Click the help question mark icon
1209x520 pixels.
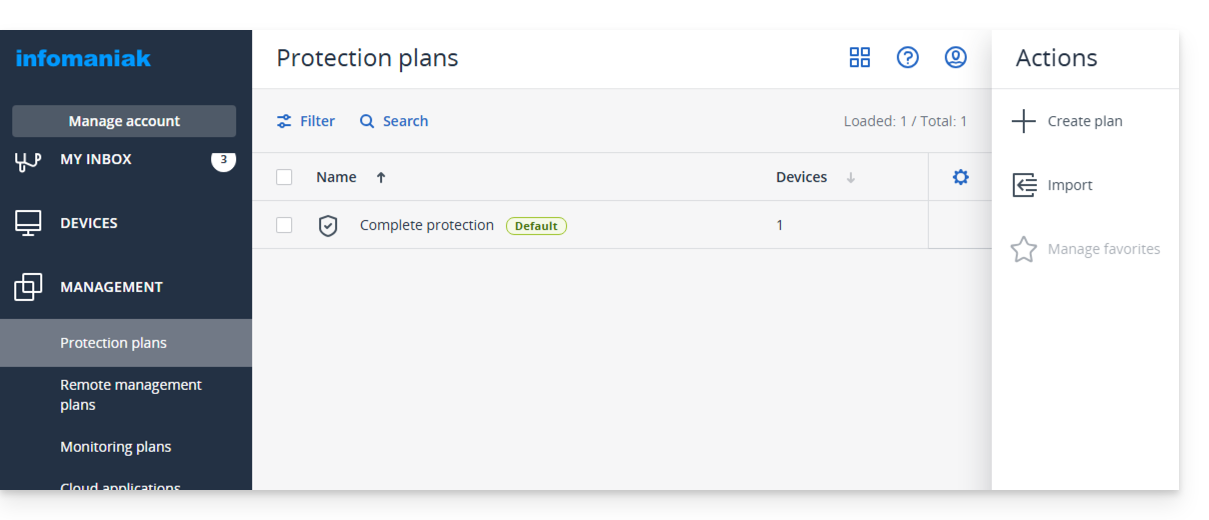[x=908, y=58]
